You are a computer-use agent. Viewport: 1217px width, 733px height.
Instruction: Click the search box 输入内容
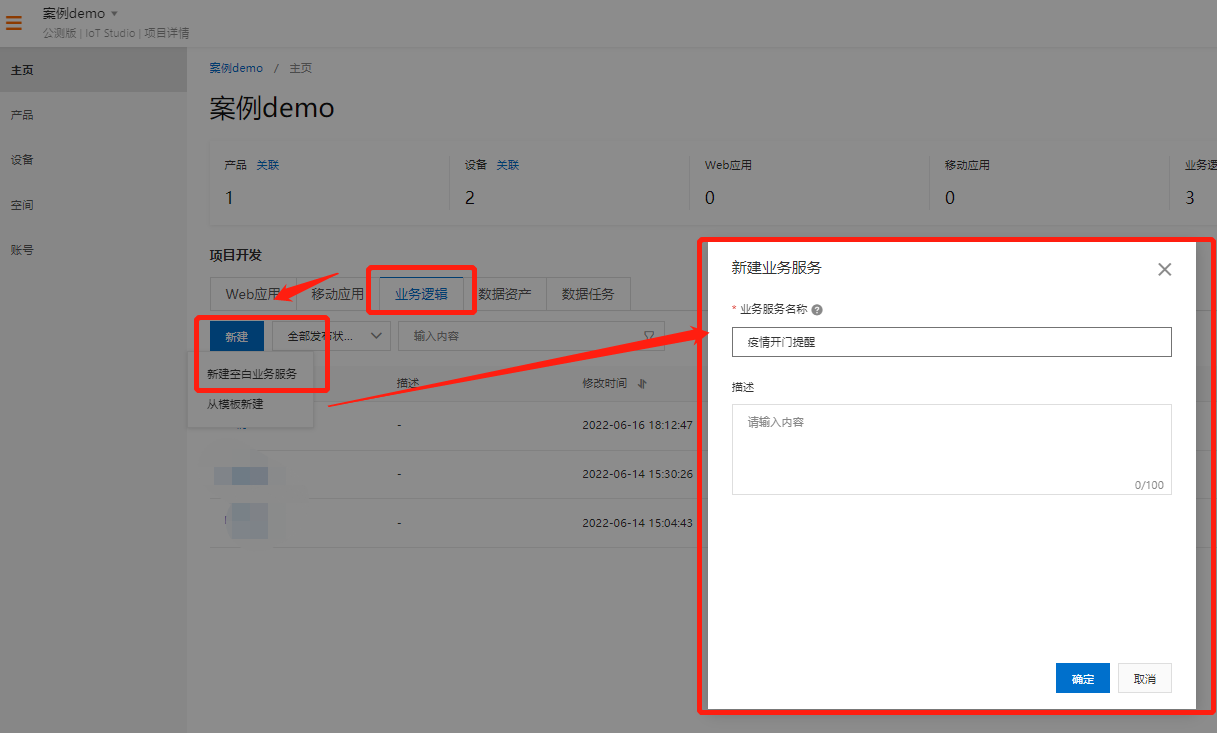point(532,336)
